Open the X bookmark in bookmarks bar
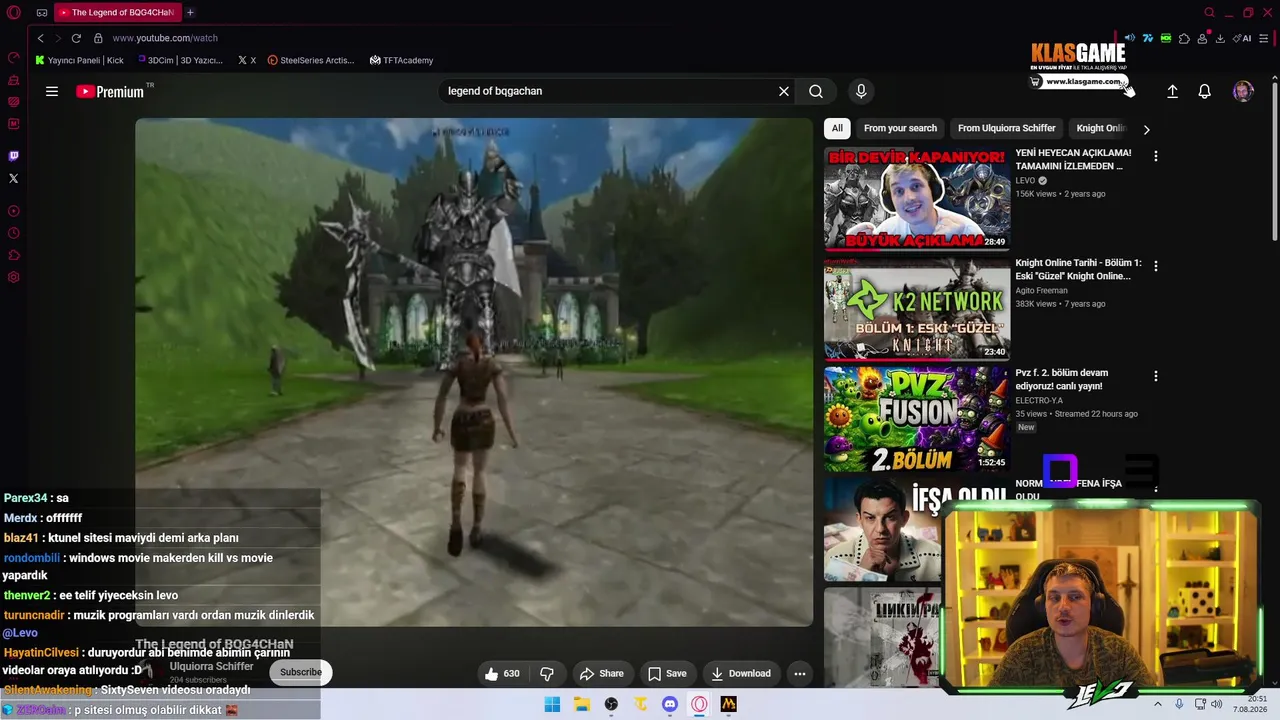Screen dimensions: 1280x720 coord(247,60)
